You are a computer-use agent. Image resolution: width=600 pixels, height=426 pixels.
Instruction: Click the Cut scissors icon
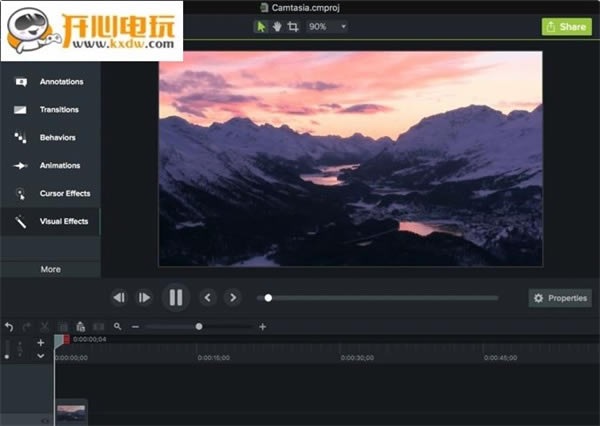point(44,327)
